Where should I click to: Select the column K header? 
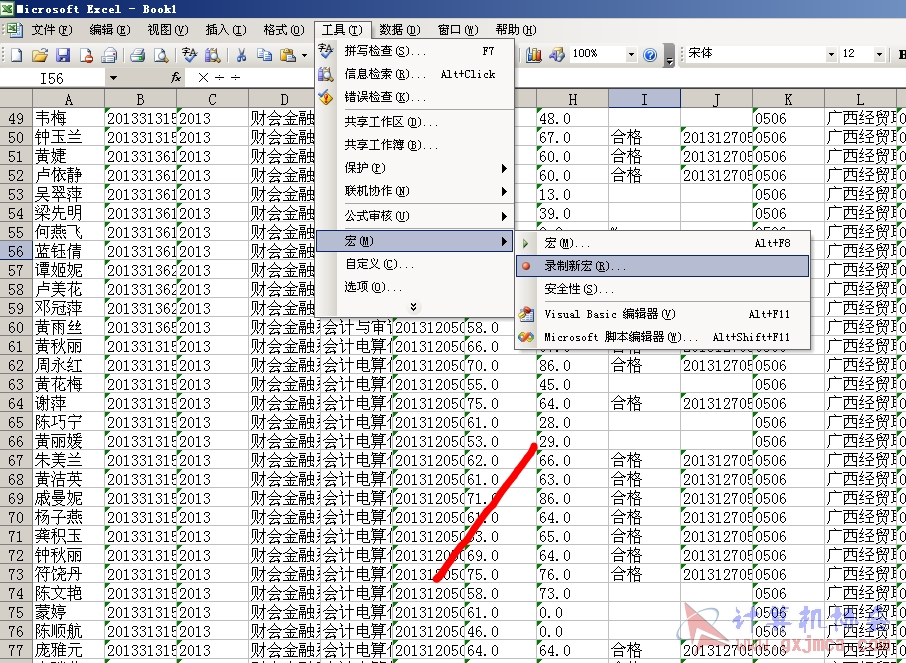tap(788, 99)
